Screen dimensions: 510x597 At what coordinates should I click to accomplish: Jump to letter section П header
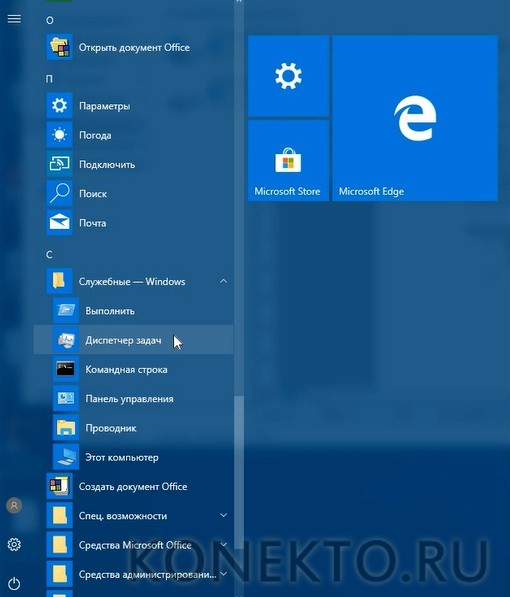pyautogui.click(x=49, y=79)
